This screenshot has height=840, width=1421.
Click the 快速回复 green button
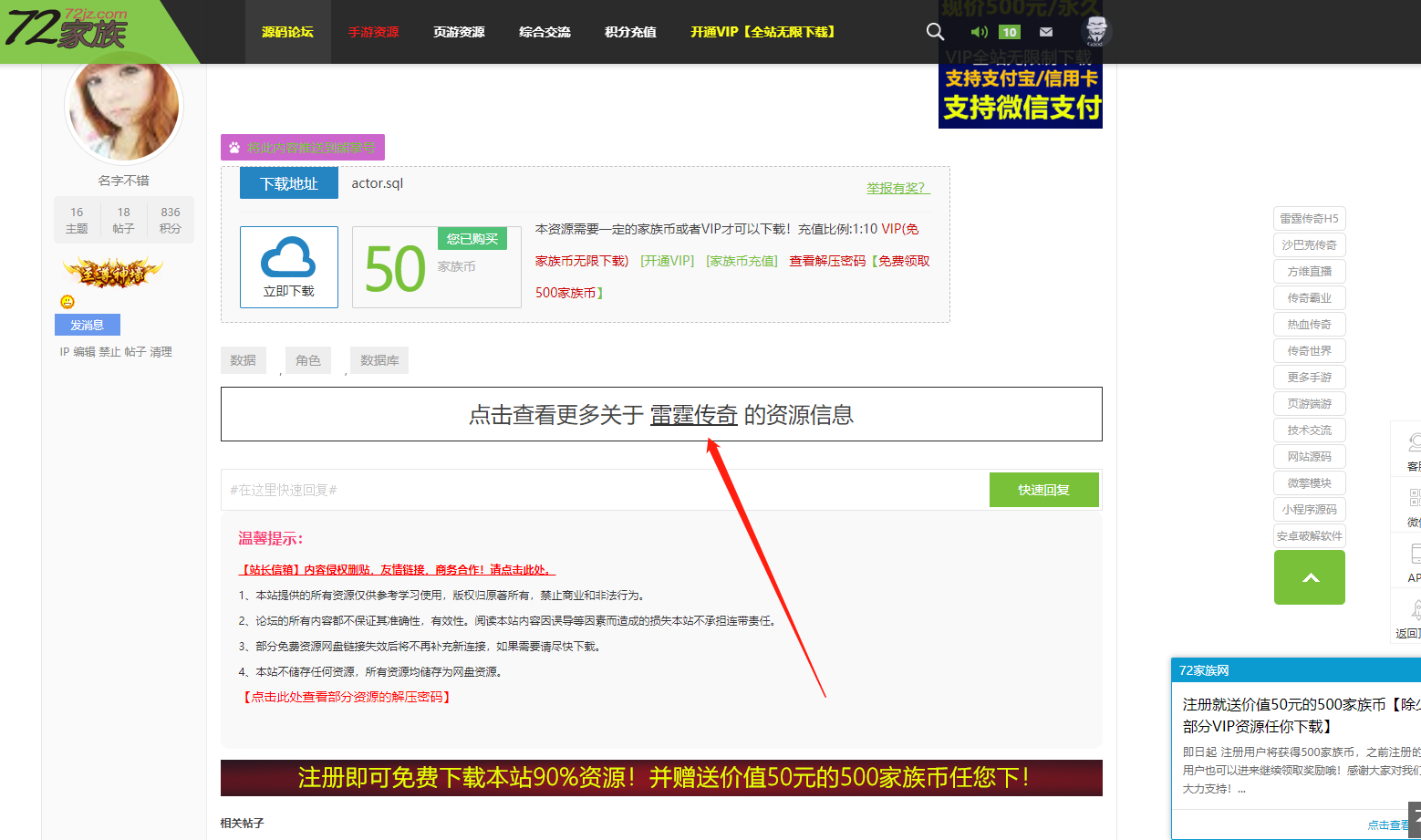click(x=1043, y=490)
